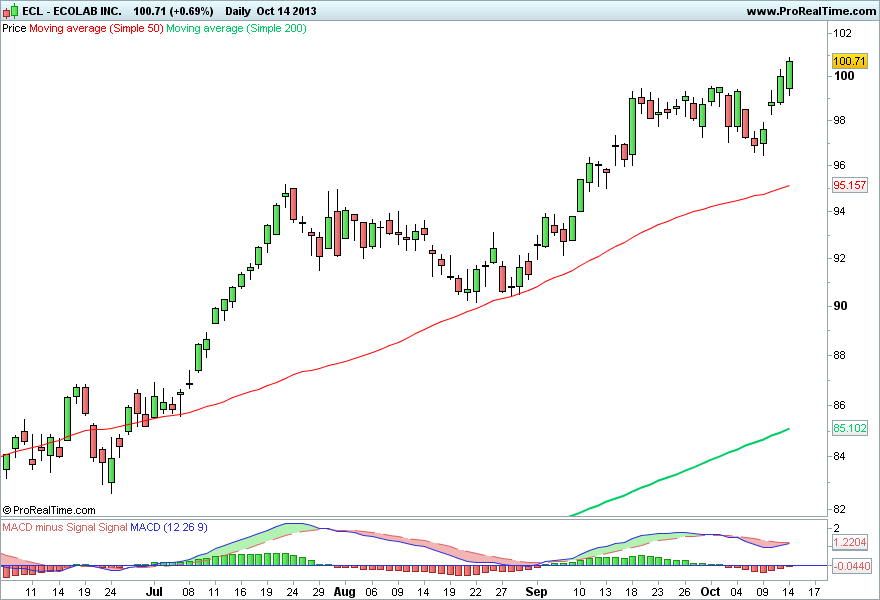This screenshot has height=600, width=880.
Task: Click the 'ECL - ECOLAB INC.' chart title
Action: tap(72, 11)
